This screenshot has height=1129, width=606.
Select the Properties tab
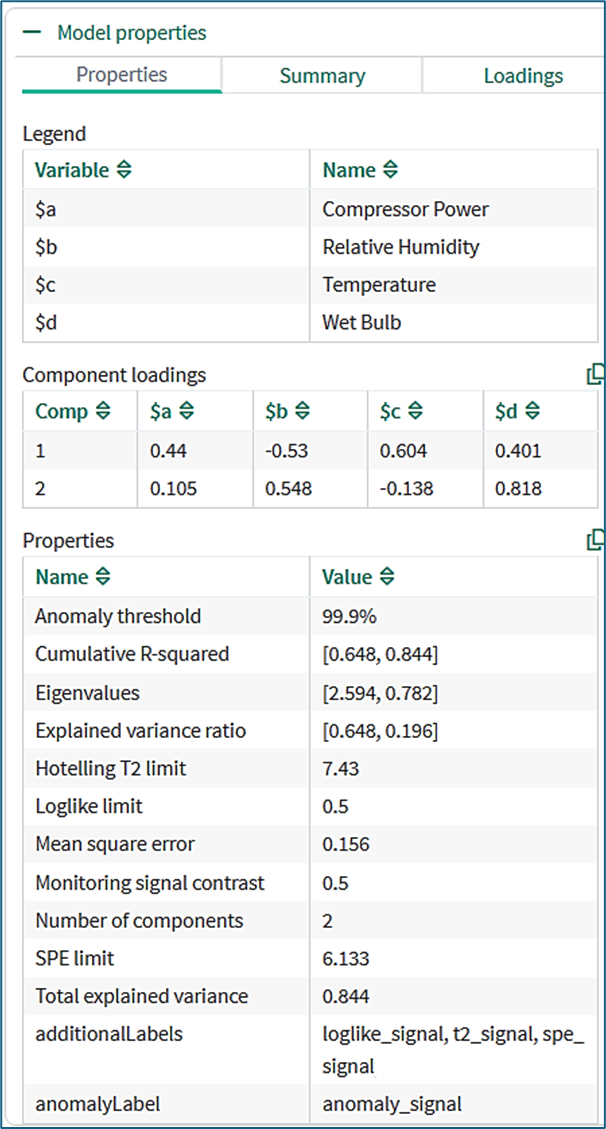(x=122, y=75)
